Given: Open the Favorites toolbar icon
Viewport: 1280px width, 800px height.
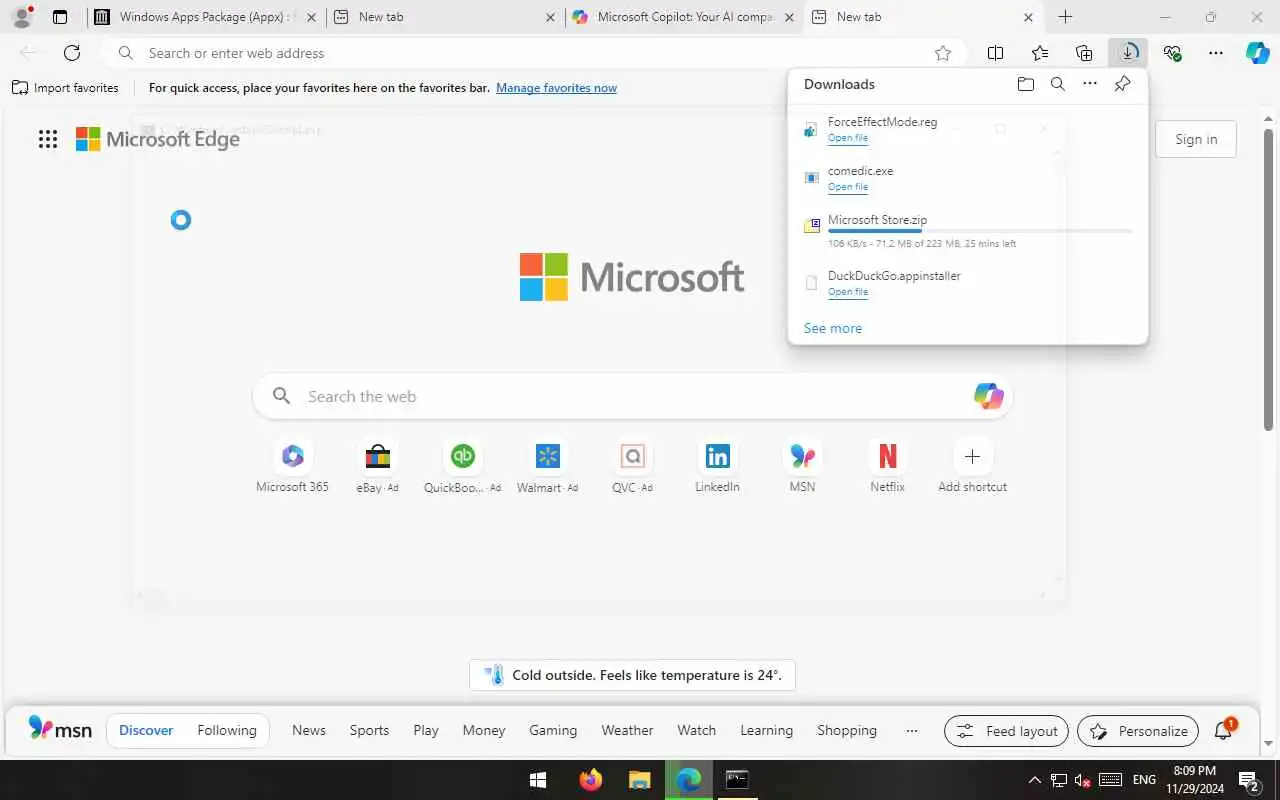Looking at the screenshot, I should (1040, 53).
